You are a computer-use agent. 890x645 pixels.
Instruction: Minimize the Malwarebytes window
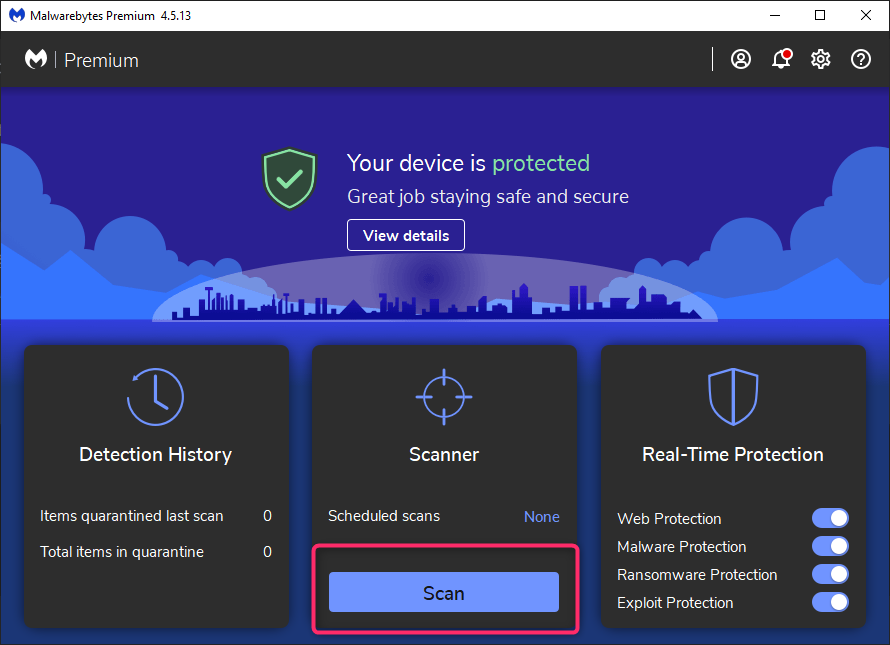pos(775,15)
